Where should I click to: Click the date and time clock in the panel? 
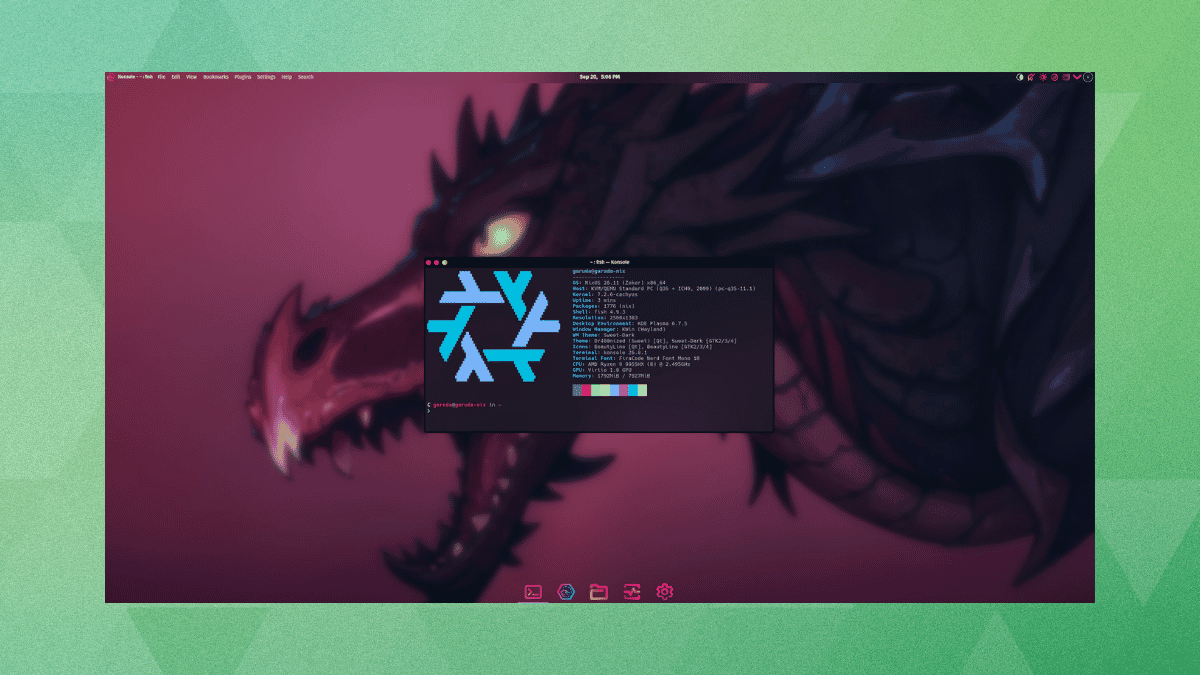tap(600, 77)
